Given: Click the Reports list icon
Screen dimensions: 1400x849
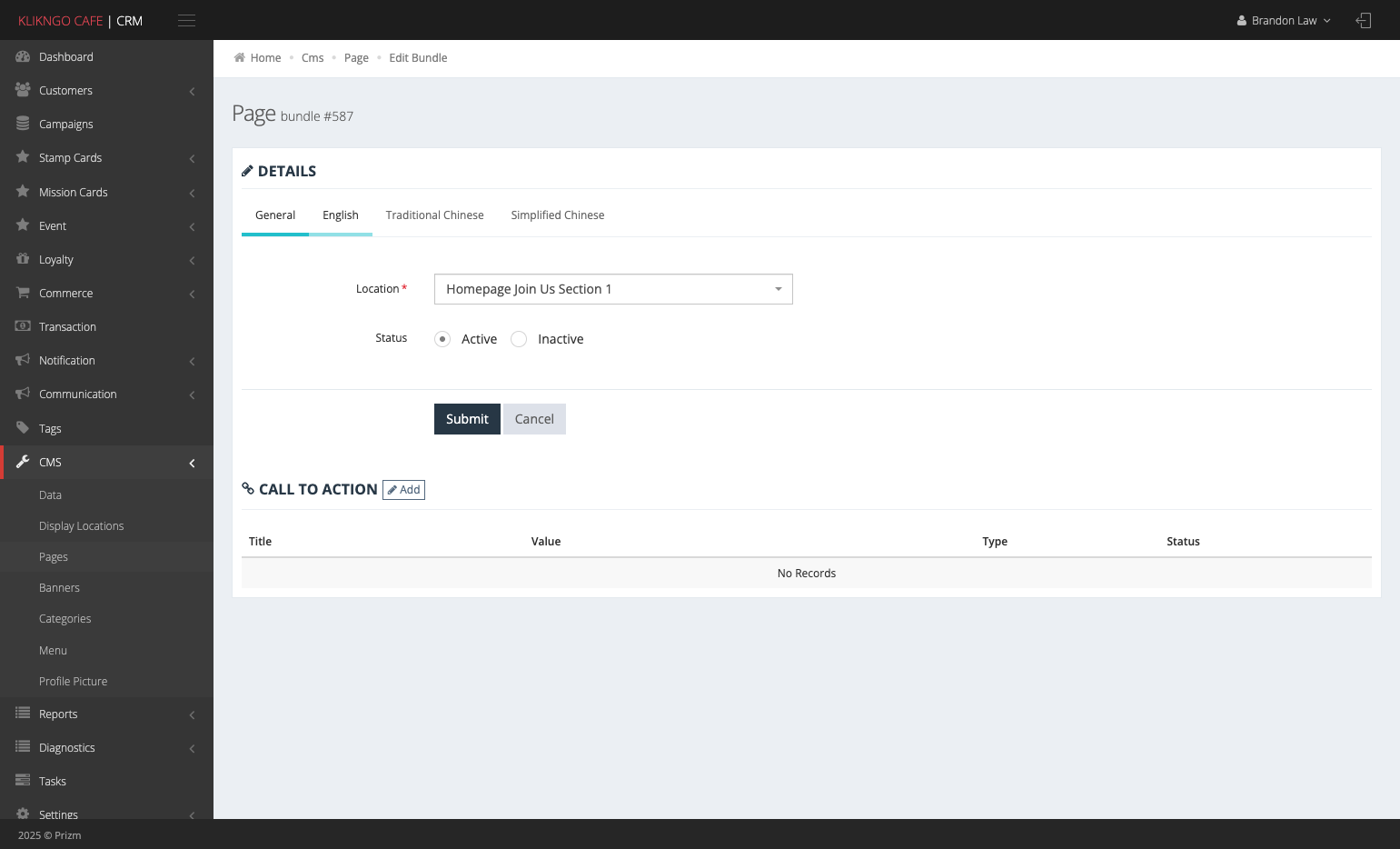Looking at the screenshot, I should tap(23, 714).
